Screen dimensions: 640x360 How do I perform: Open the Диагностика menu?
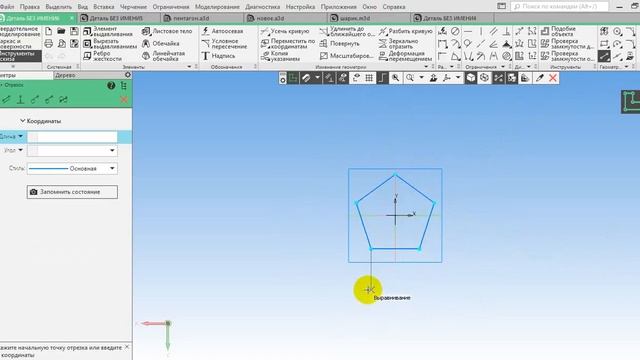(x=262, y=7)
